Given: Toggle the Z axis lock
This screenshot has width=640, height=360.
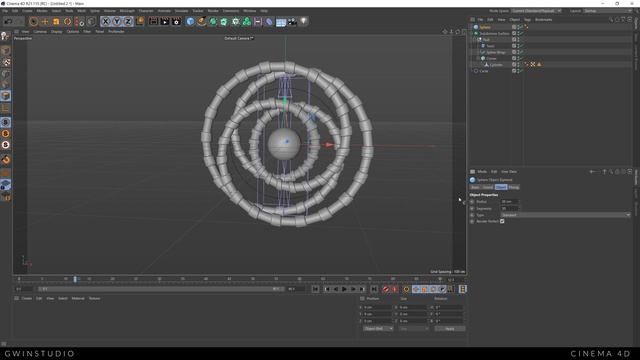Looking at the screenshot, I should (x=128, y=21).
